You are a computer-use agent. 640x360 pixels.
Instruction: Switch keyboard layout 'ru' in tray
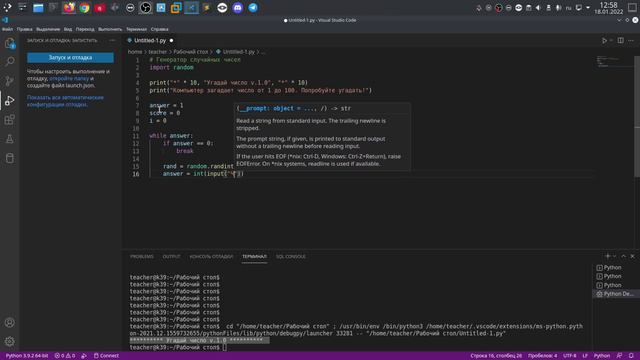point(568,8)
